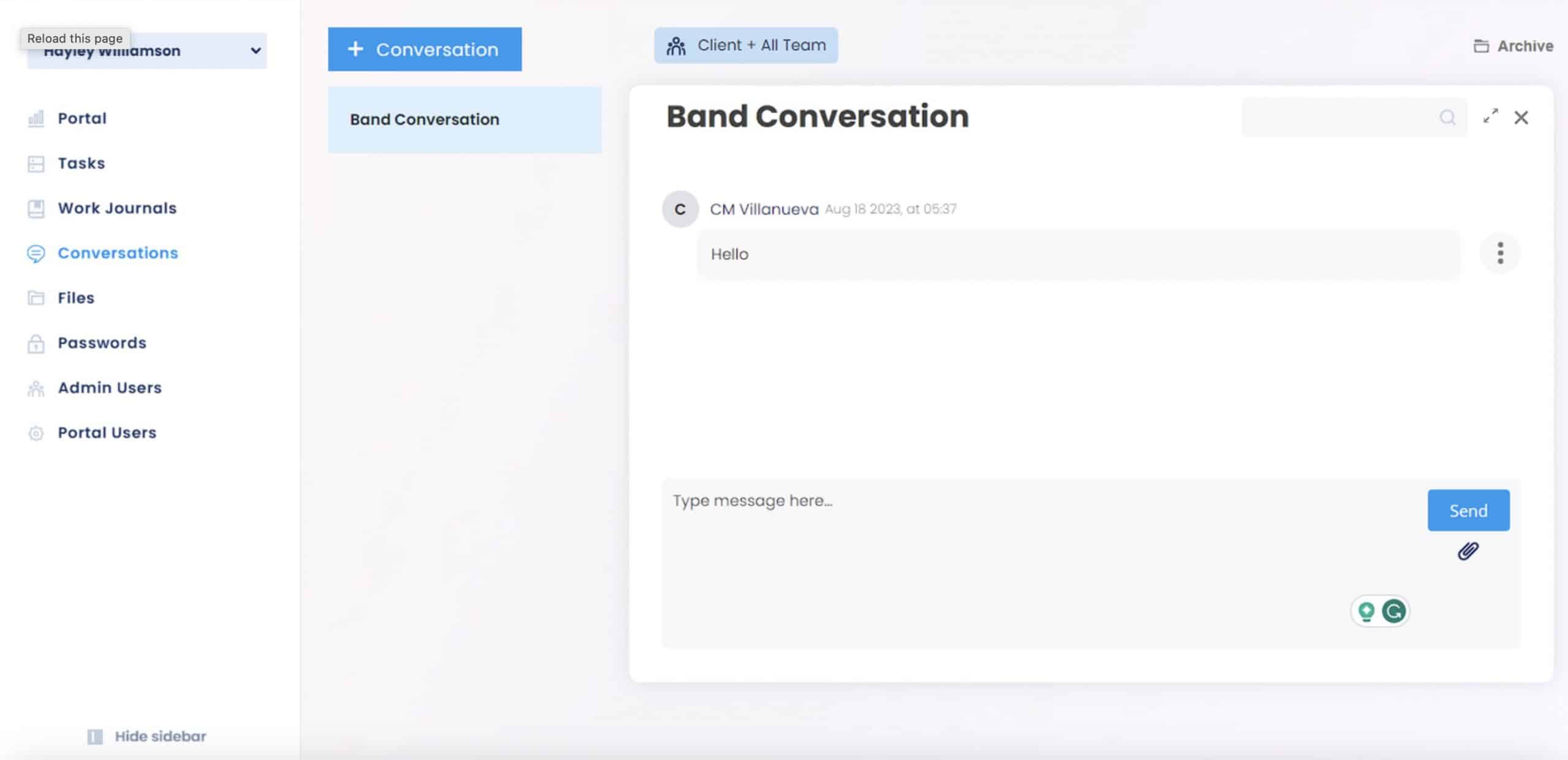Select the Conversations menu item

click(118, 252)
